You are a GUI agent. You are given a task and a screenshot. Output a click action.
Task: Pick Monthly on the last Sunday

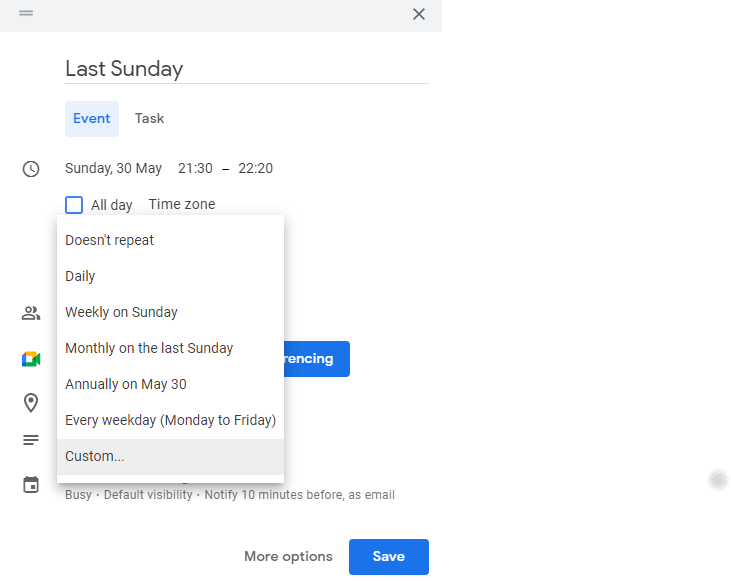coord(149,348)
